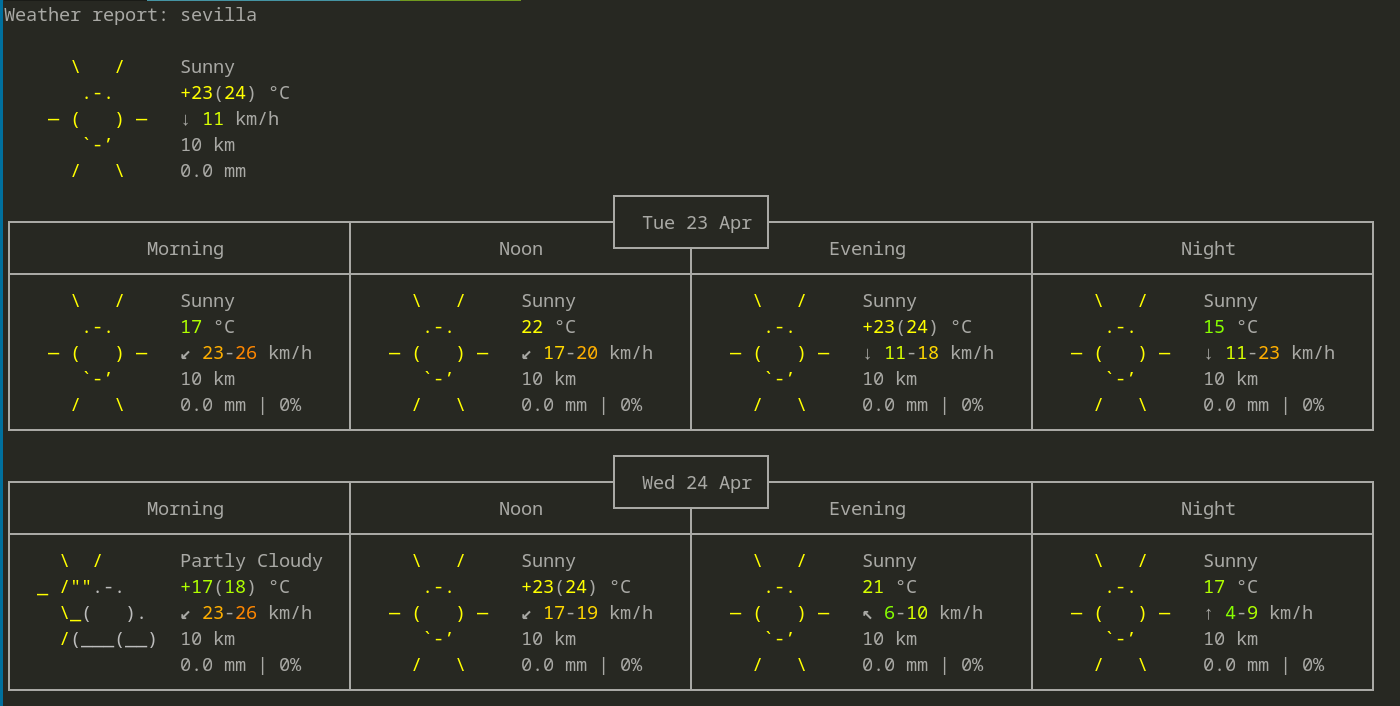
Task: Click Wednesday Evening's 6-10 km/h wind reading
Action: 923,613
